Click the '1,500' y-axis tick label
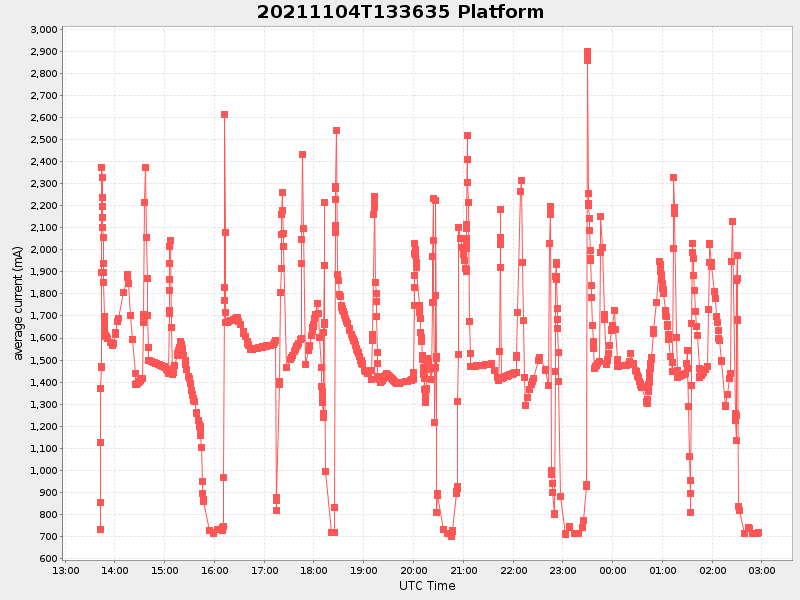 tap(44, 360)
